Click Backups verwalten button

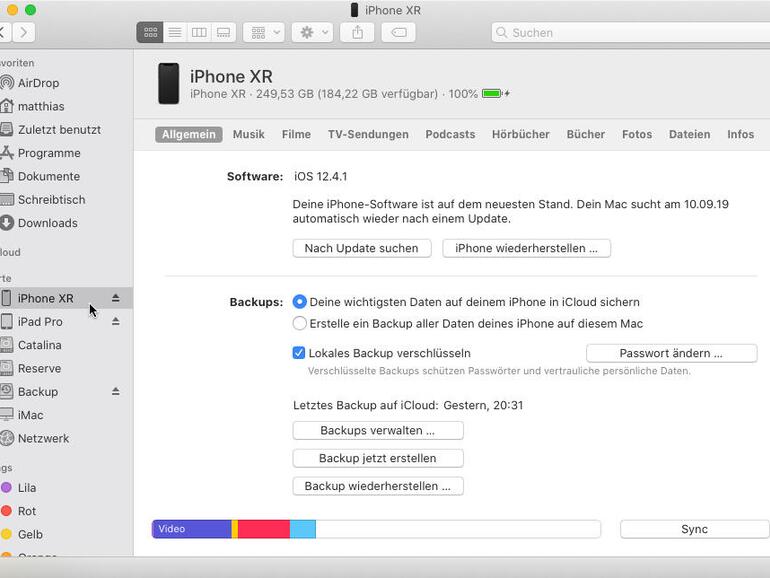pos(378,431)
